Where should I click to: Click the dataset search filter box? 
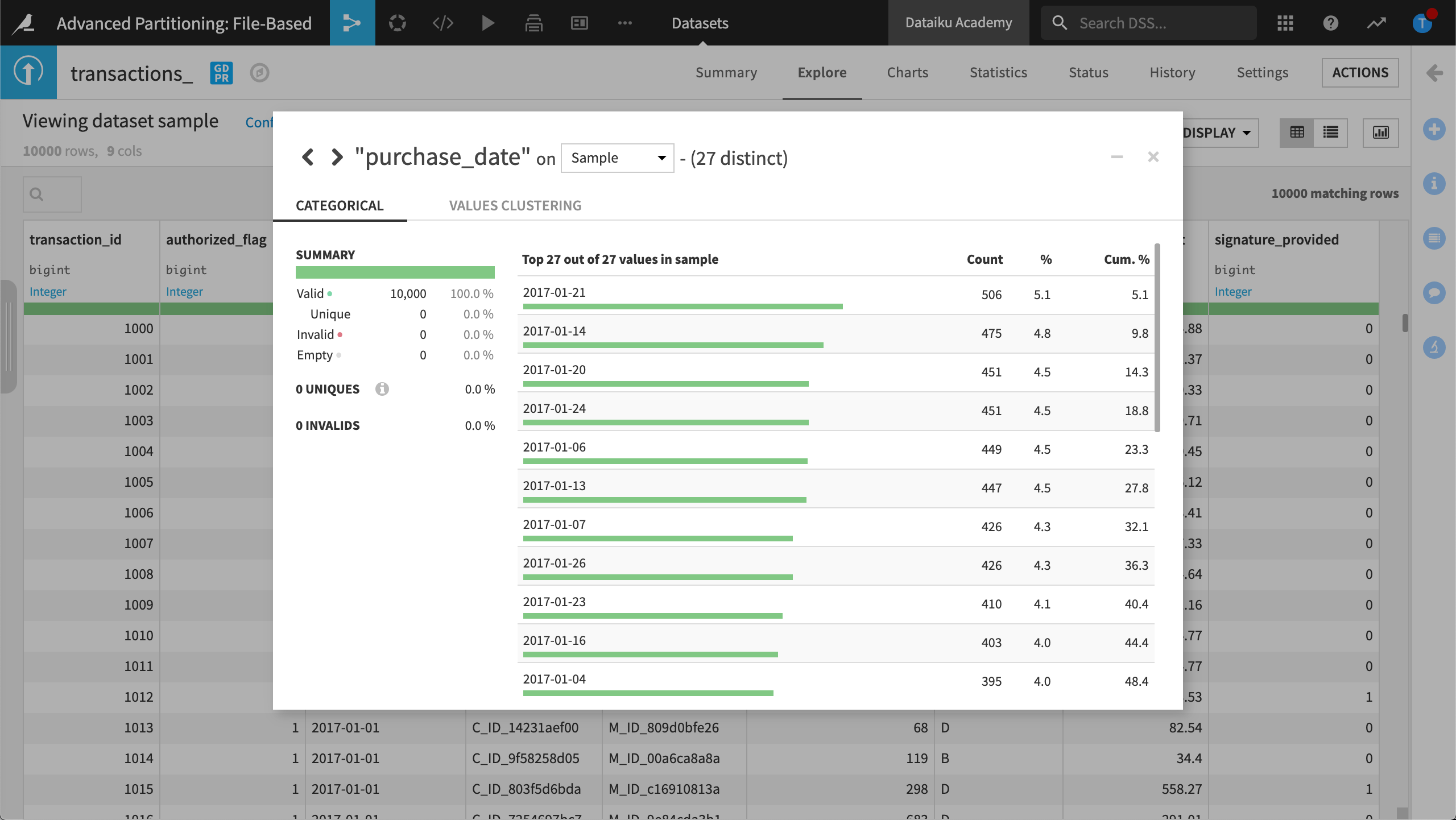pos(52,194)
